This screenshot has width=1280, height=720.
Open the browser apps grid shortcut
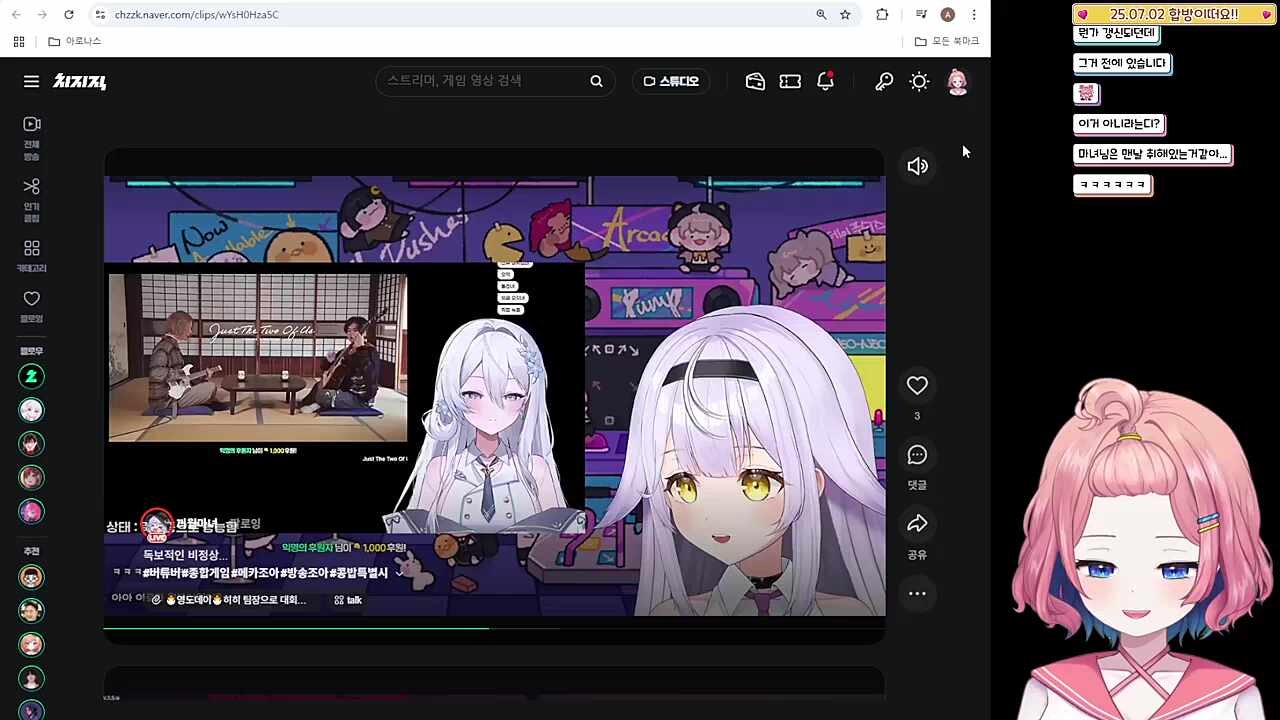pos(18,41)
